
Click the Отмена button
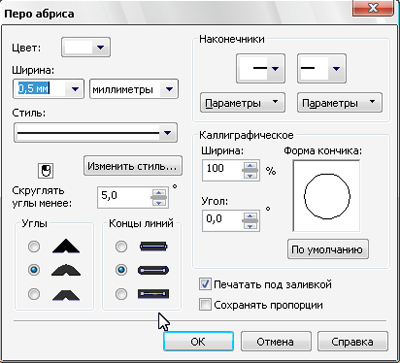pos(276,341)
